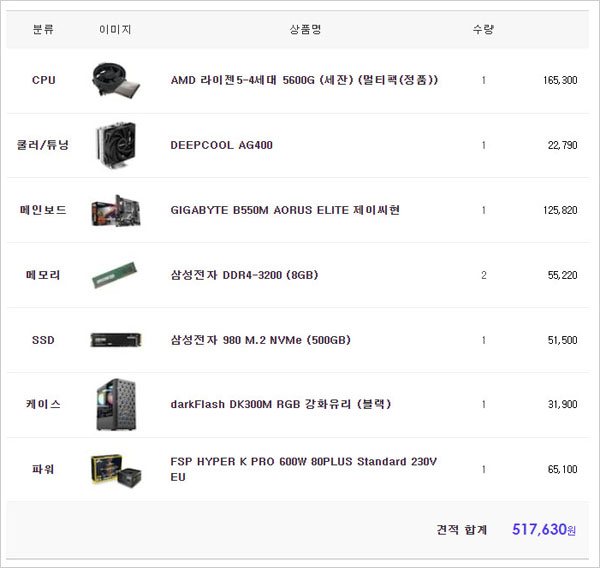Image resolution: width=600 pixels, height=568 pixels.
Task: Select the 파워 category label
Action: [x=43, y=469]
